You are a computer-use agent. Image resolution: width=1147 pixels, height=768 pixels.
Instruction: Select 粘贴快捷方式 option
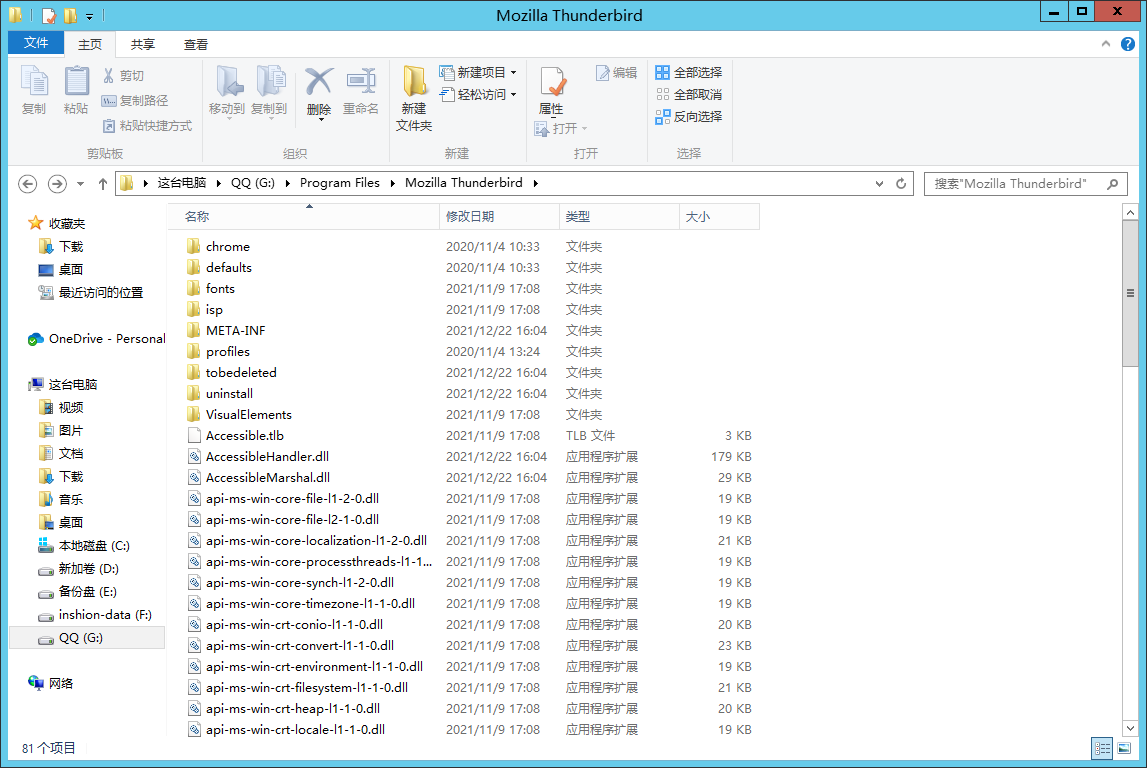(x=147, y=126)
